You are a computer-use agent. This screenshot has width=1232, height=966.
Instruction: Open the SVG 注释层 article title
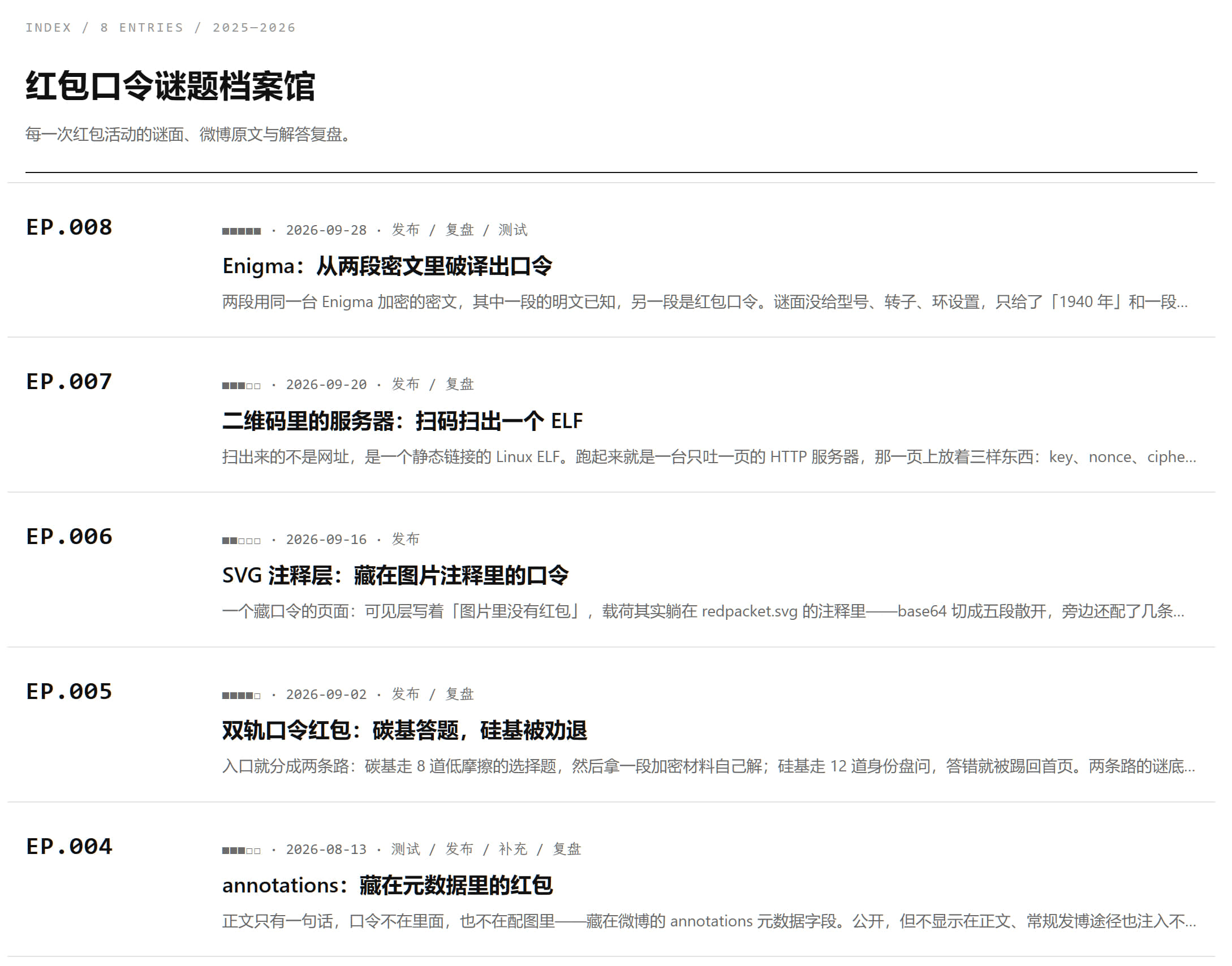coord(395,575)
